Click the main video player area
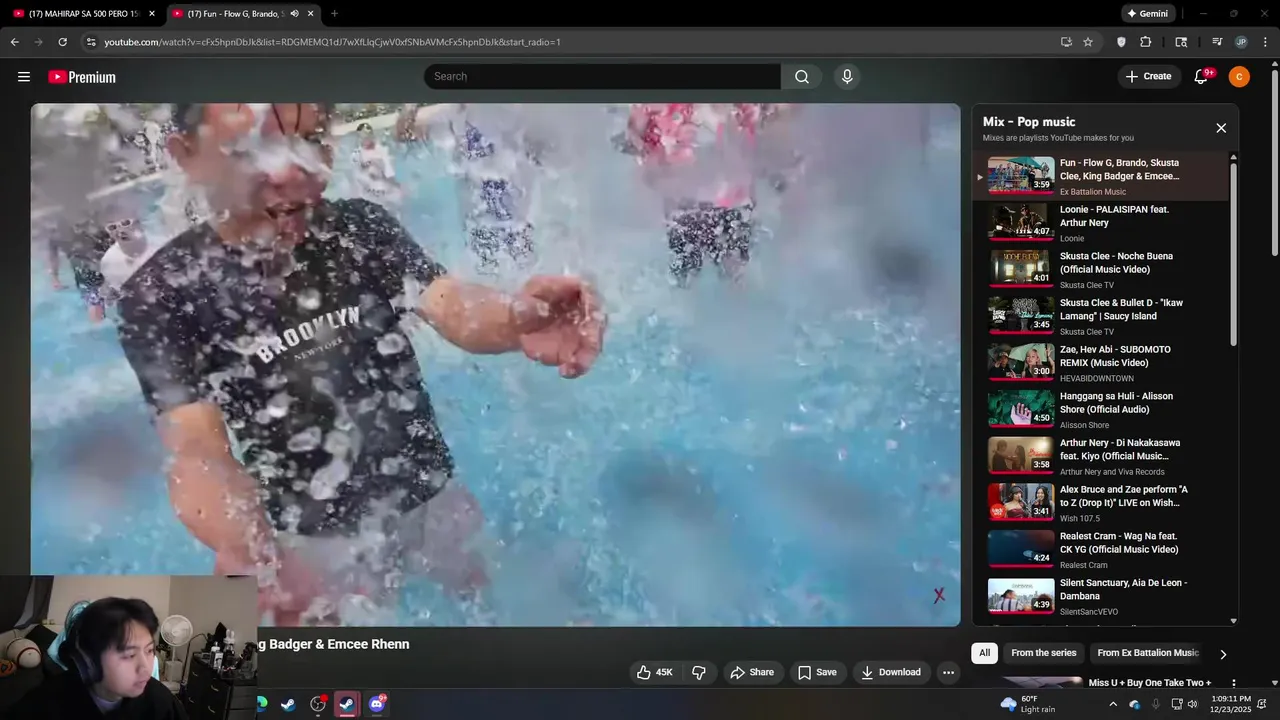1280x720 pixels. click(495, 365)
